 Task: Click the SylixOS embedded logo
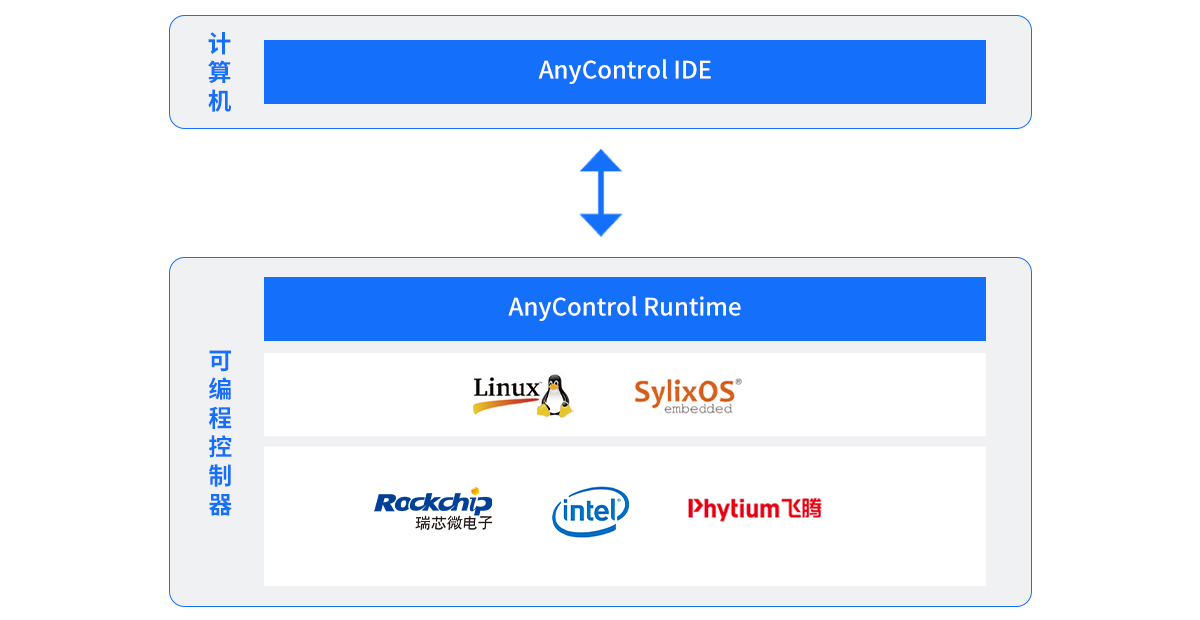click(688, 396)
